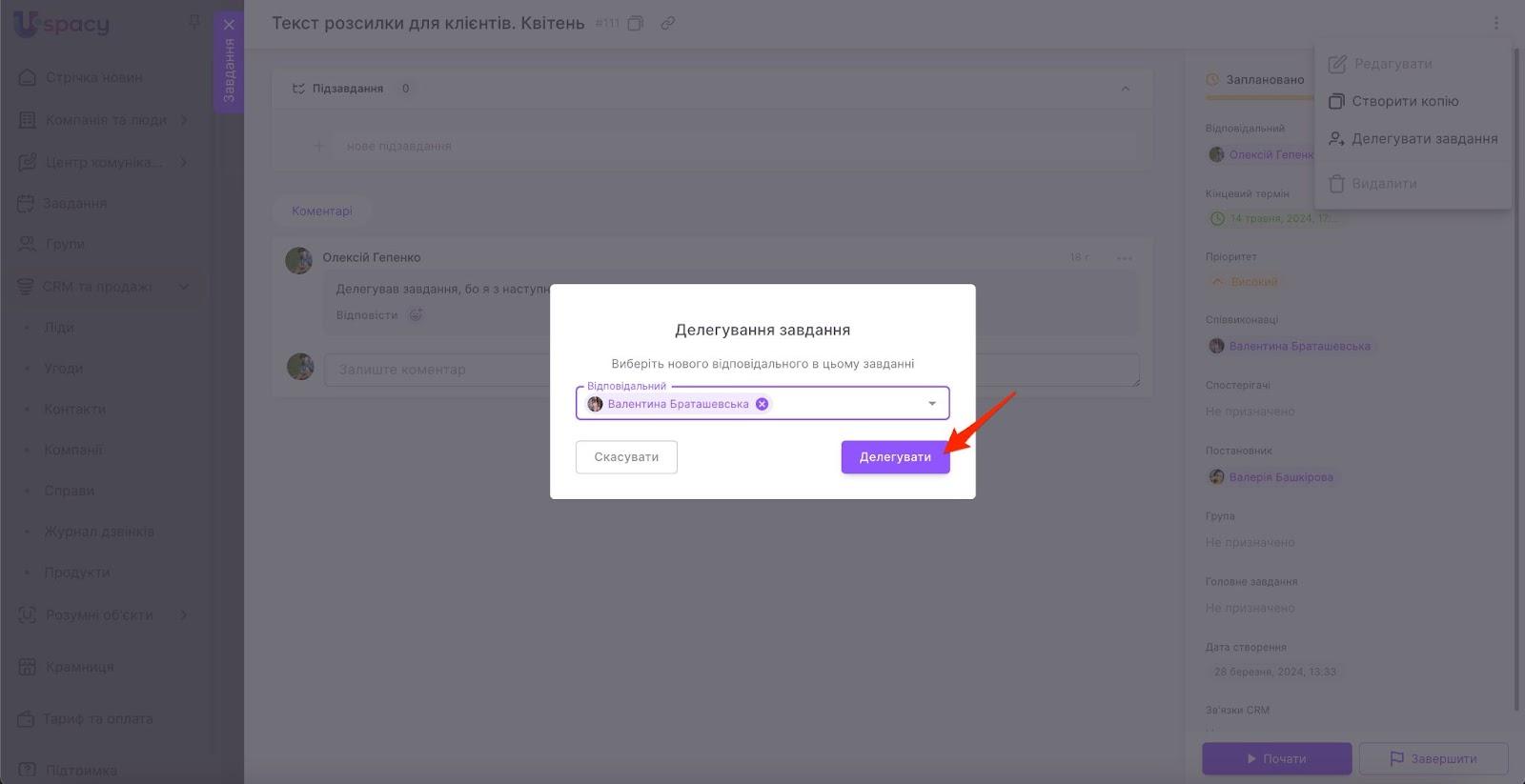Open Угоди in the CRM submenu
This screenshot has width=1525, height=784.
click(64, 369)
